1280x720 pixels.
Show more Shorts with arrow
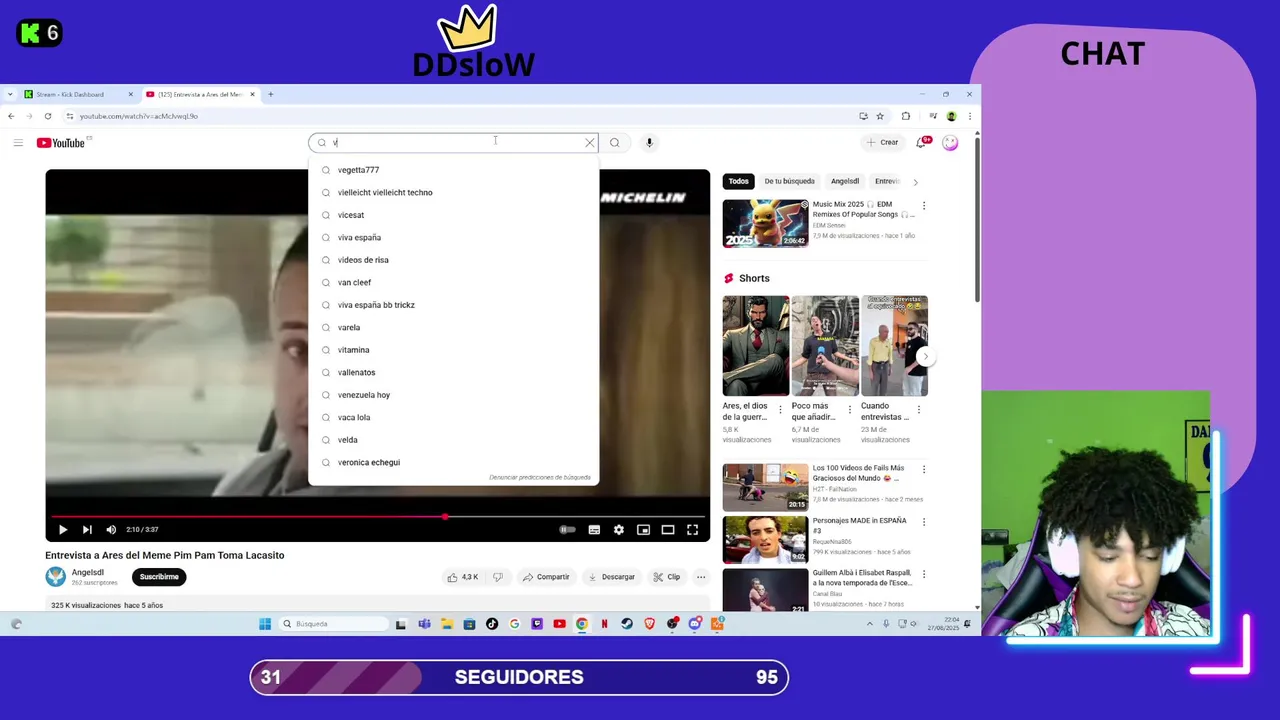(x=925, y=356)
